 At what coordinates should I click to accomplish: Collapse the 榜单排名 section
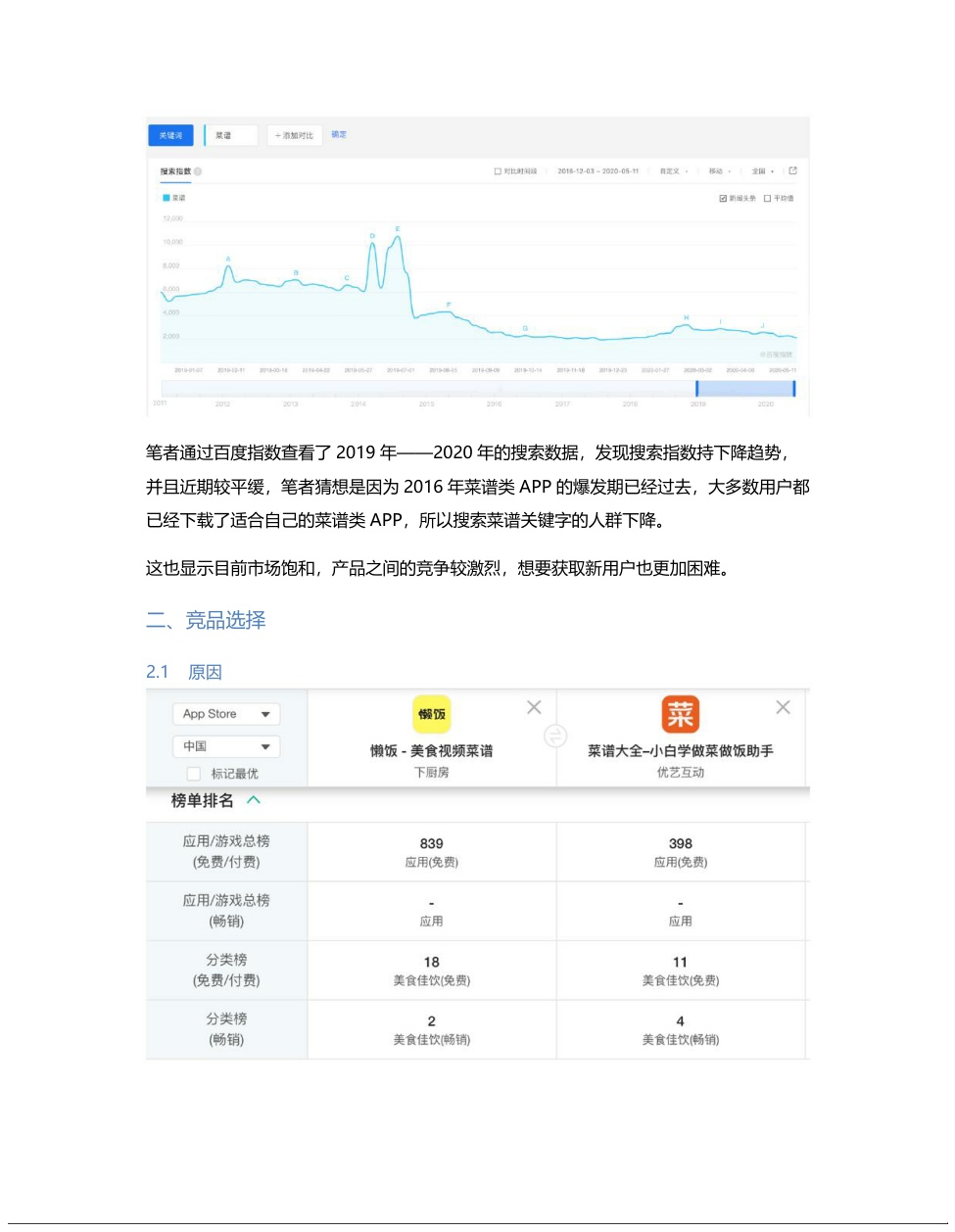pyautogui.click(x=254, y=800)
